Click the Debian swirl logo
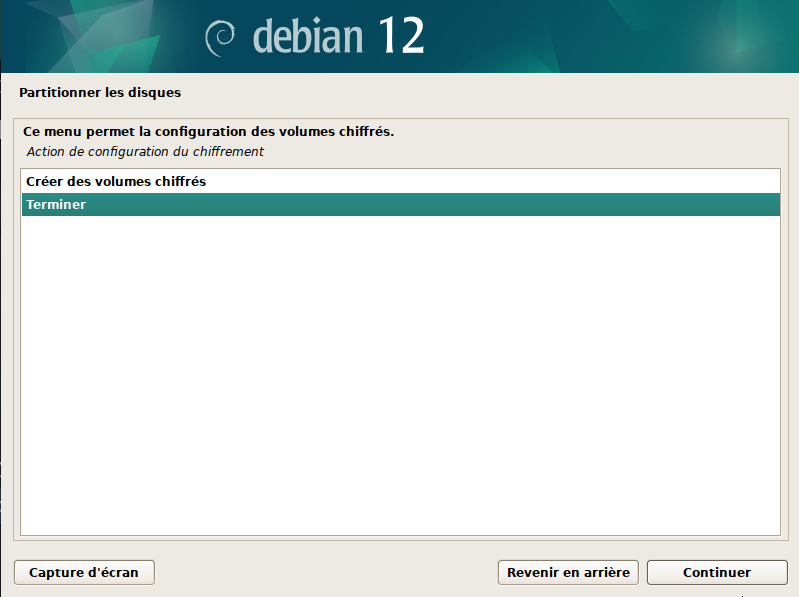799x597 pixels. point(219,38)
